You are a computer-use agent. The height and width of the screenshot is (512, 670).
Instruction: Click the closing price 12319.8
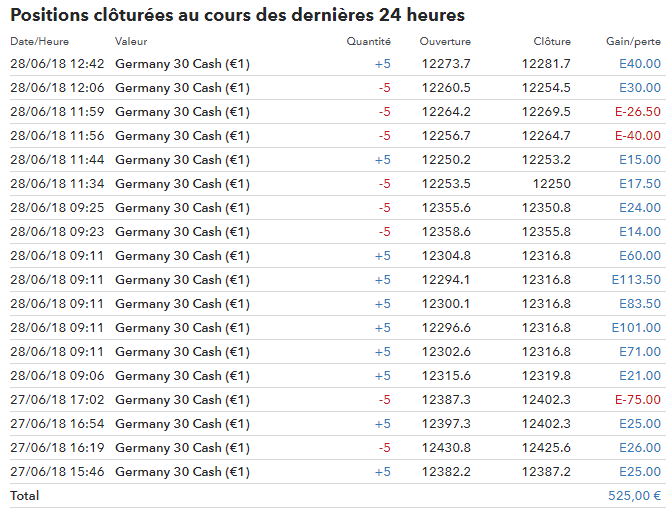tap(546, 375)
